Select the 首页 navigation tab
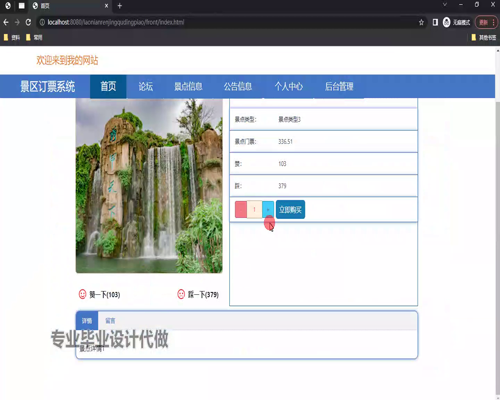 coord(108,87)
